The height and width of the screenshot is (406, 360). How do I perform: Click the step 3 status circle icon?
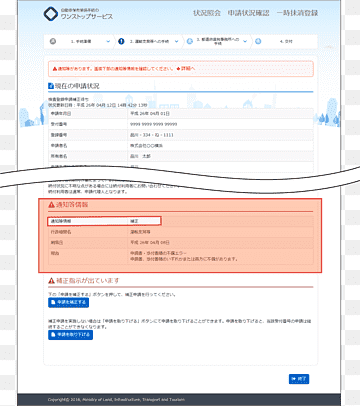[190, 41]
